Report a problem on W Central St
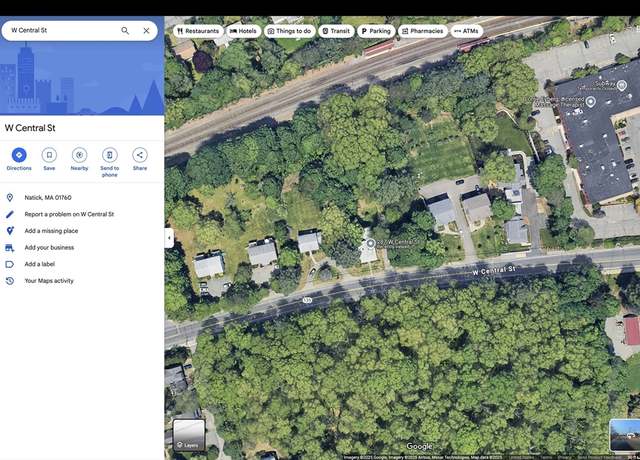This screenshot has height=460, width=640. 82,214
